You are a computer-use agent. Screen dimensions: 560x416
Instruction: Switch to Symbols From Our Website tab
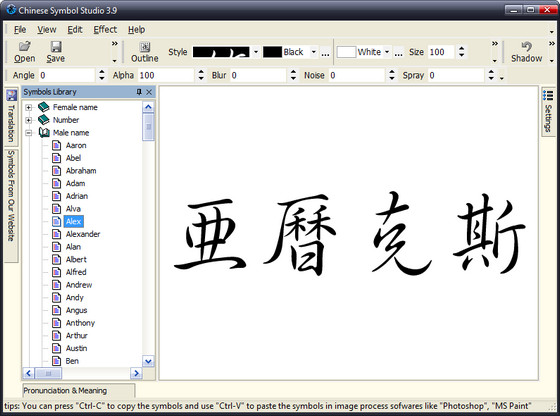click(11, 196)
